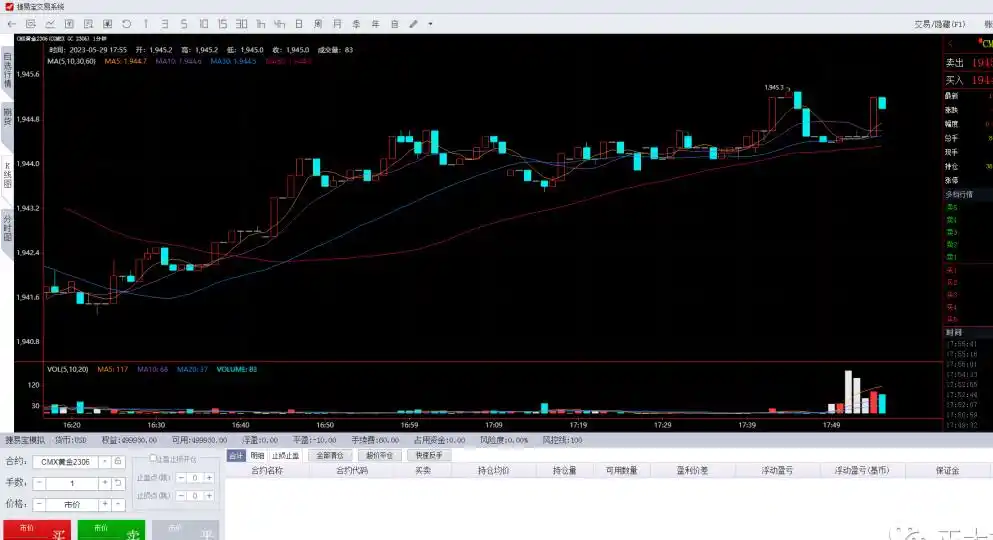
Task: Choose custom (自) chart period
Action: tap(395, 24)
